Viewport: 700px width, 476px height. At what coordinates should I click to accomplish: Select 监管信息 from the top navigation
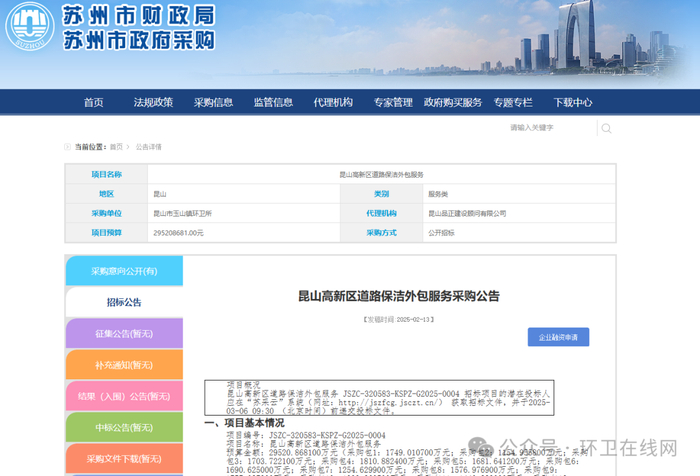point(273,102)
